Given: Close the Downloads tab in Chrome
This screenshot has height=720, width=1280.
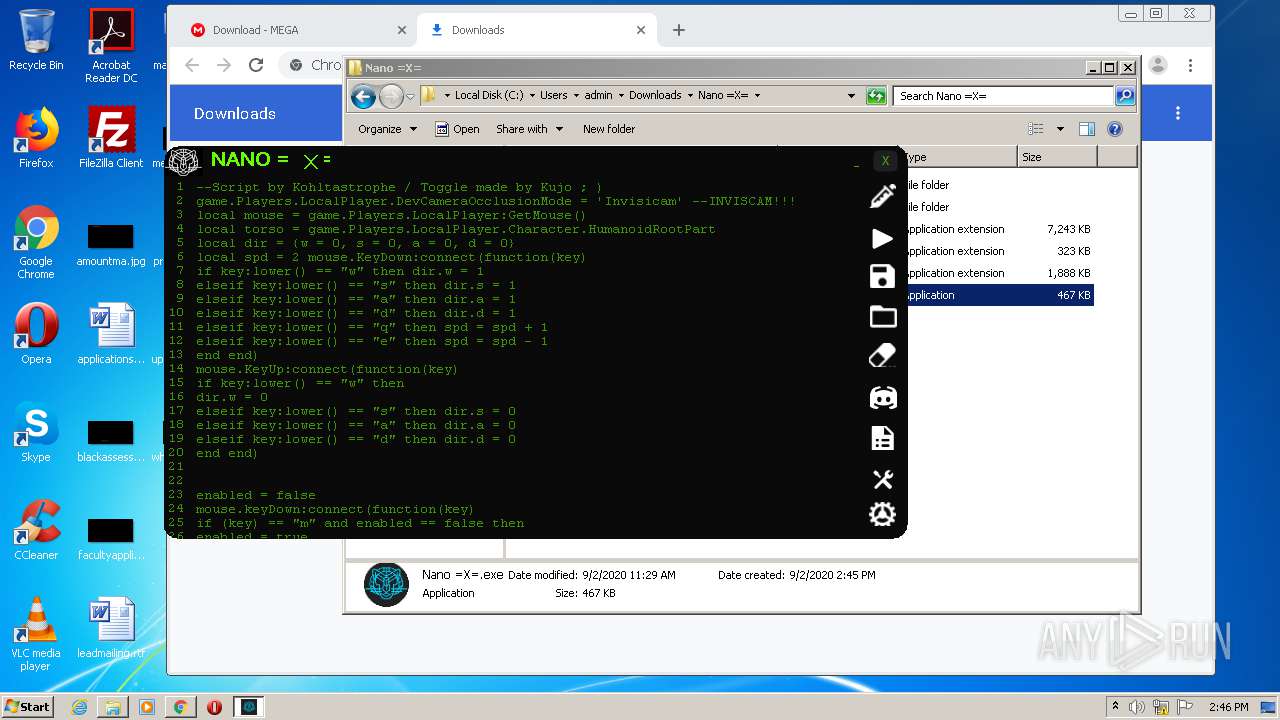Looking at the screenshot, I should [640, 30].
